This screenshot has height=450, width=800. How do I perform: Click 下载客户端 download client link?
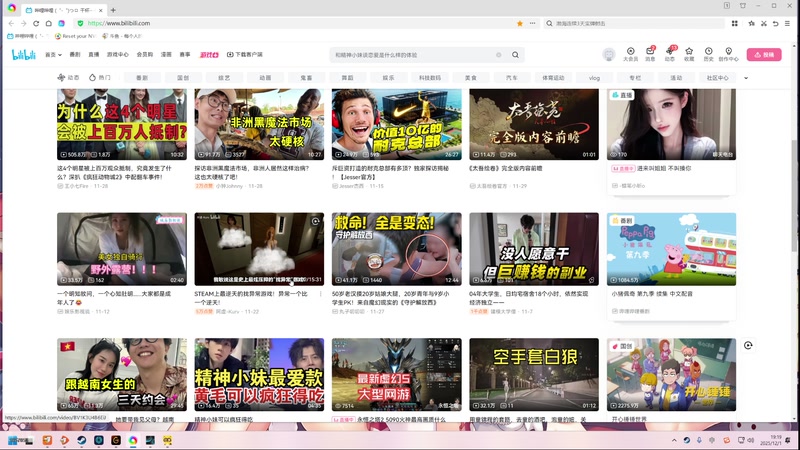pyautogui.click(x=245, y=55)
